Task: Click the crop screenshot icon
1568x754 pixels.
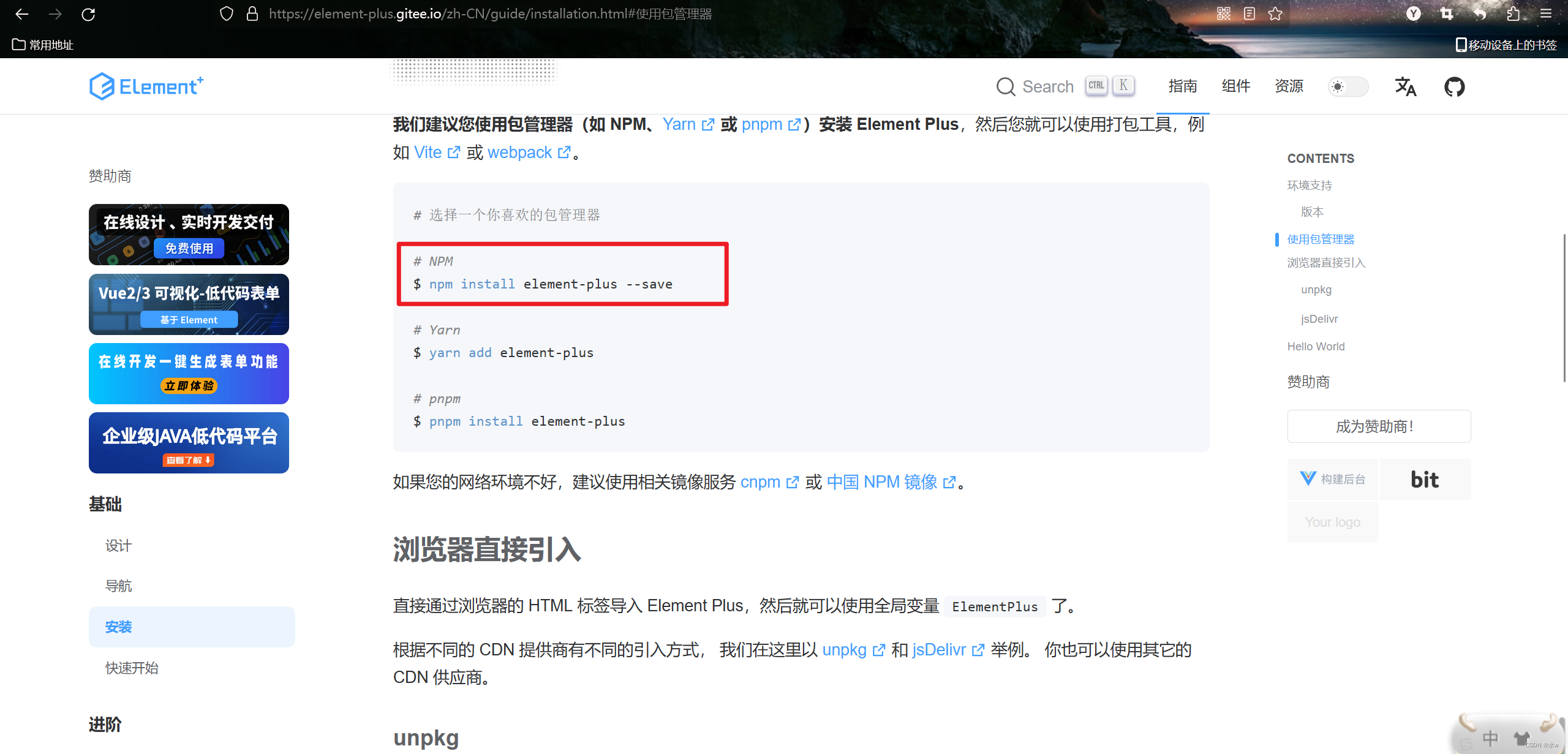Action: coord(1447,13)
